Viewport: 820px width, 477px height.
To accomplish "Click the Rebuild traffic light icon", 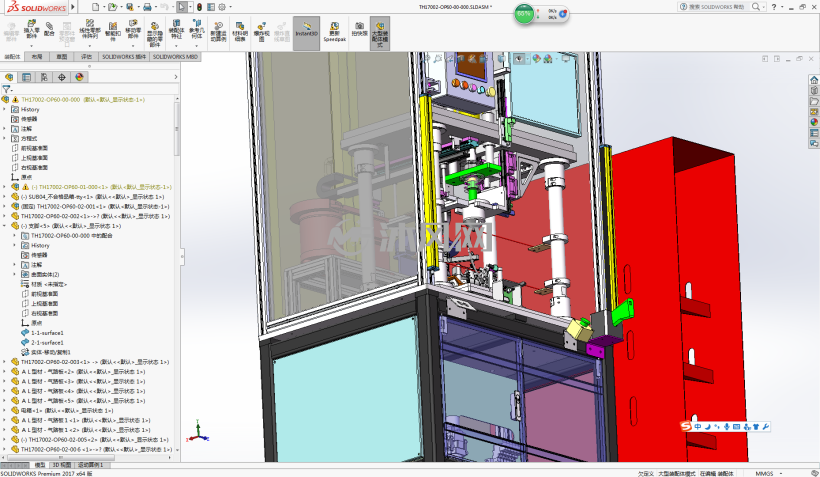I will [x=199, y=7].
